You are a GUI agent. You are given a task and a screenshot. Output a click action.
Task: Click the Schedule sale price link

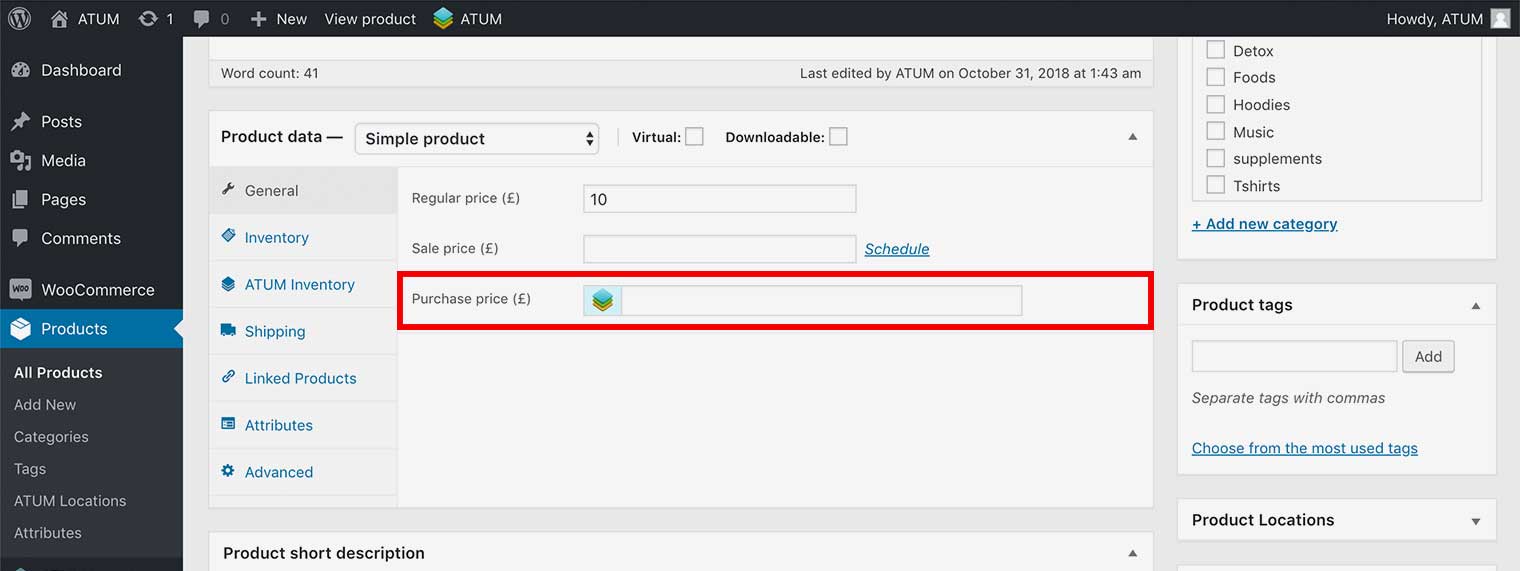(896, 249)
